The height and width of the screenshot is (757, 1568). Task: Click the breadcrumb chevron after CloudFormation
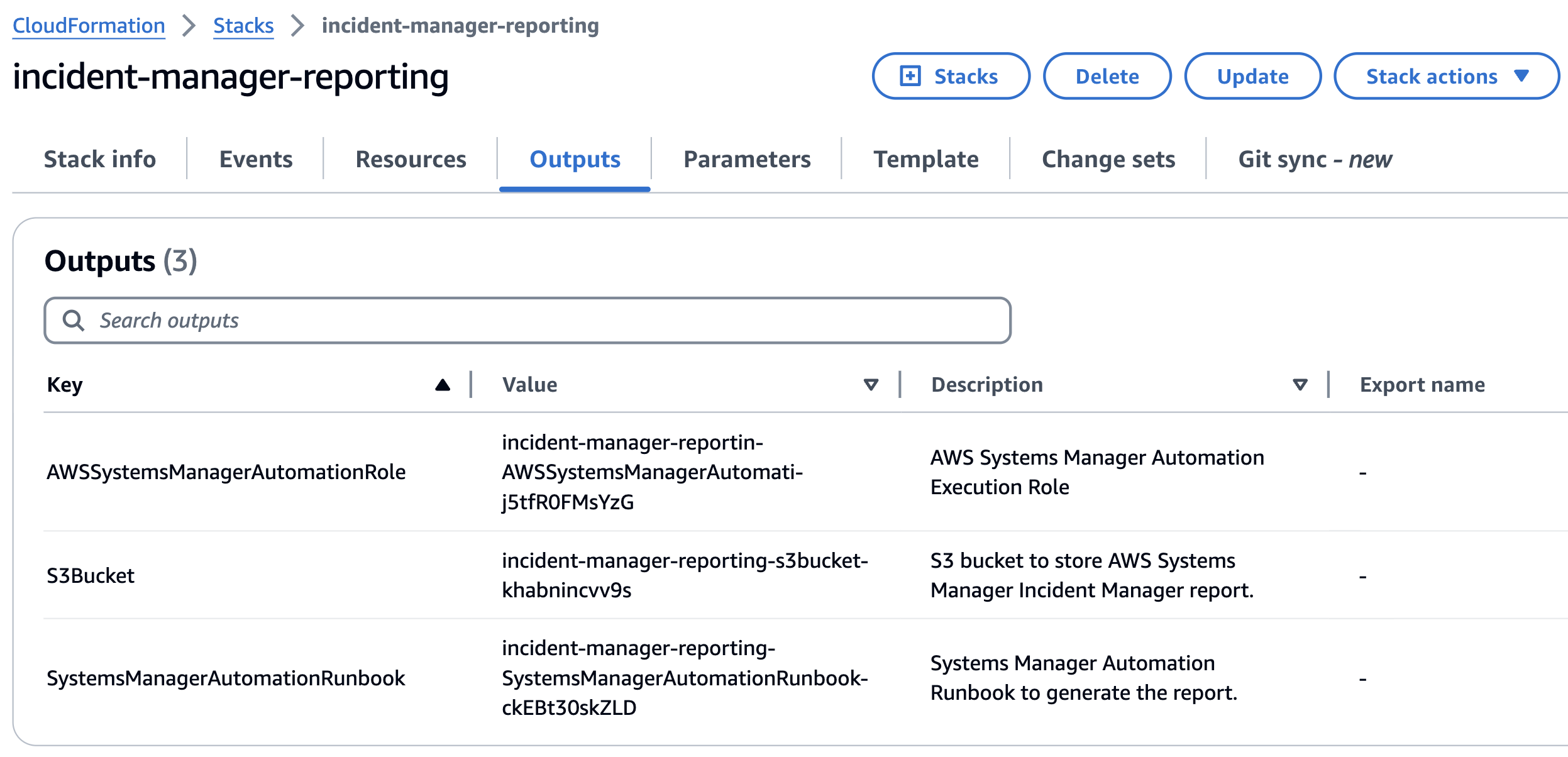click(x=188, y=25)
